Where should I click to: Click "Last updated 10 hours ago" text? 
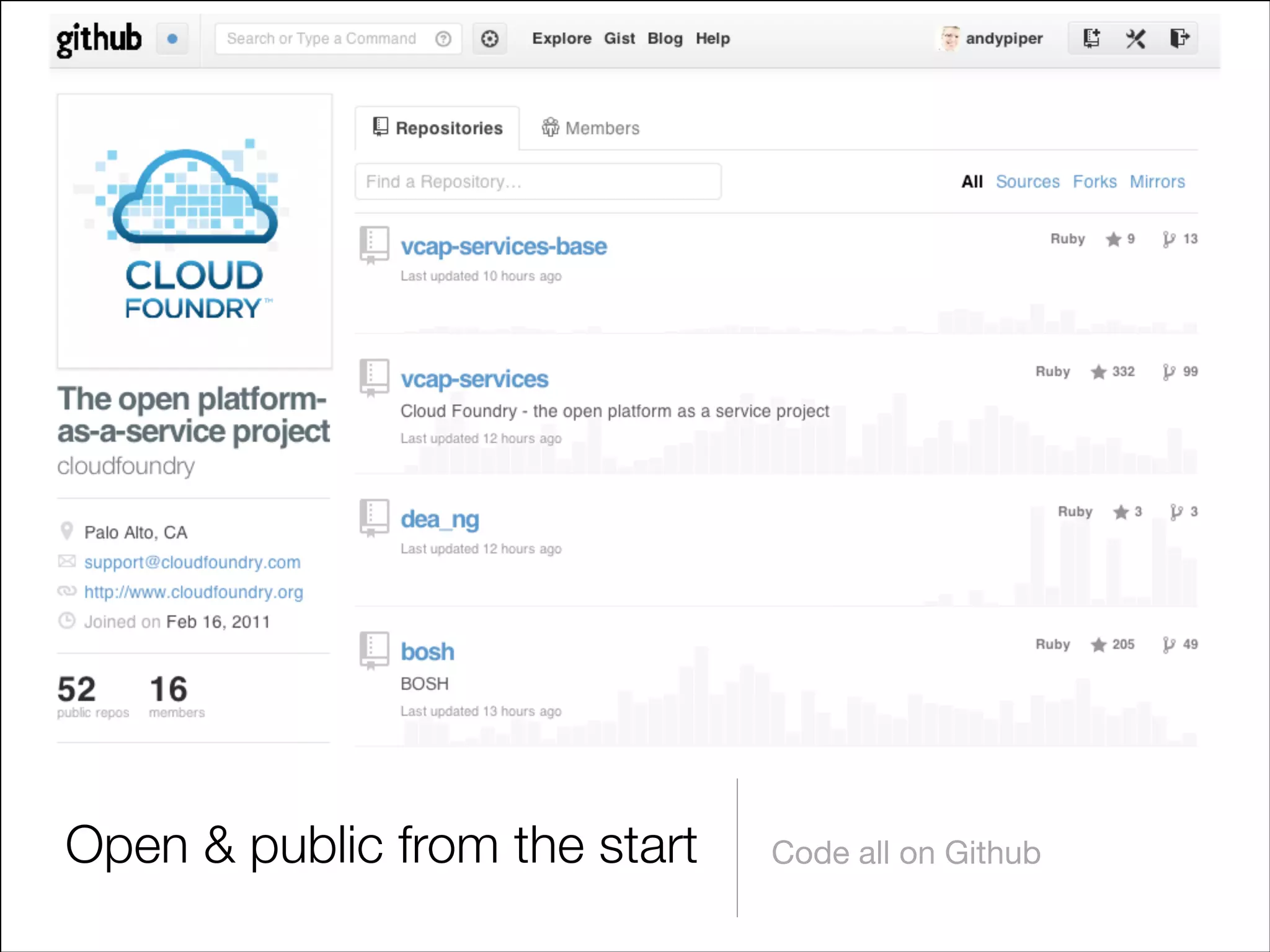tap(481, 276)
